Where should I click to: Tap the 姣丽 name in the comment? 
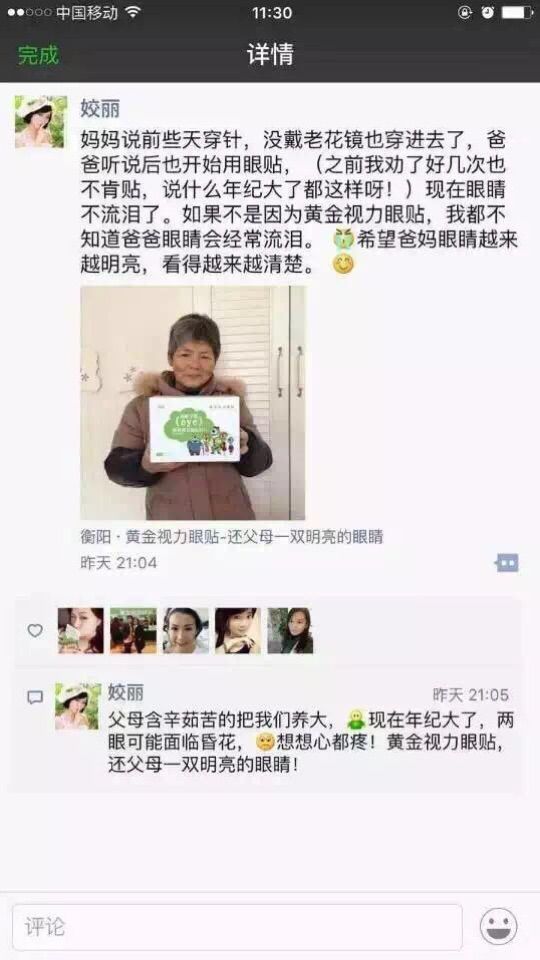click(126, 692)
